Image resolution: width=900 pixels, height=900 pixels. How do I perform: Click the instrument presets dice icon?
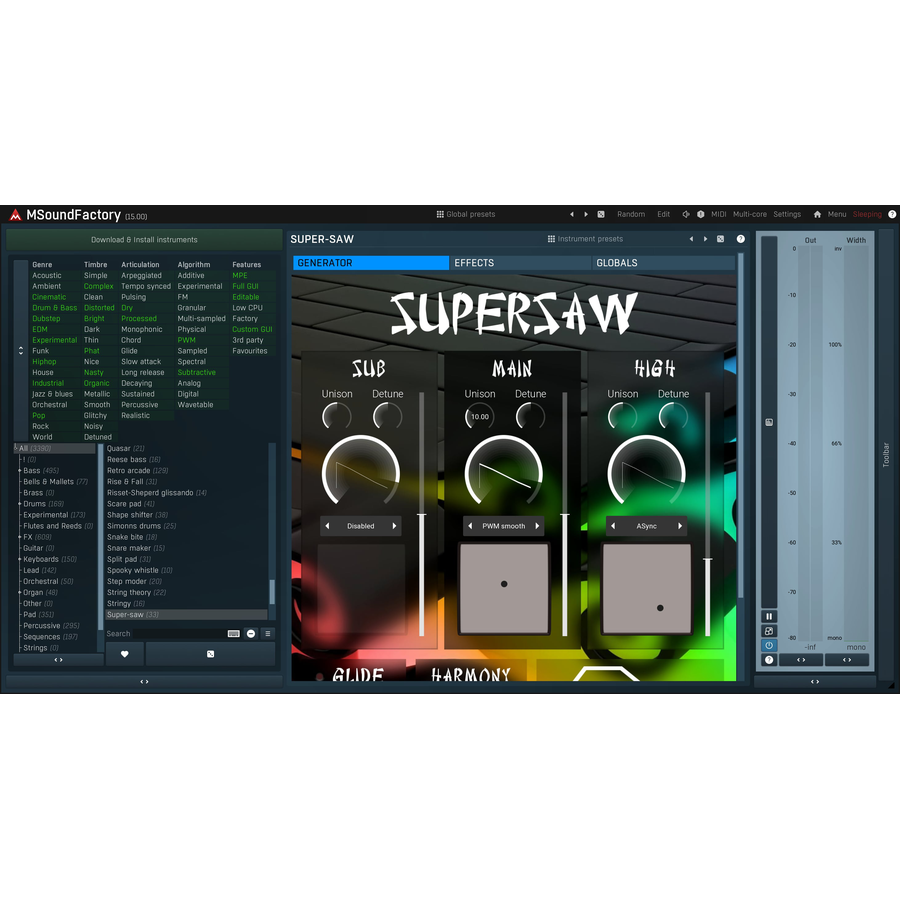pyautogui.click(x=720, y=239)
